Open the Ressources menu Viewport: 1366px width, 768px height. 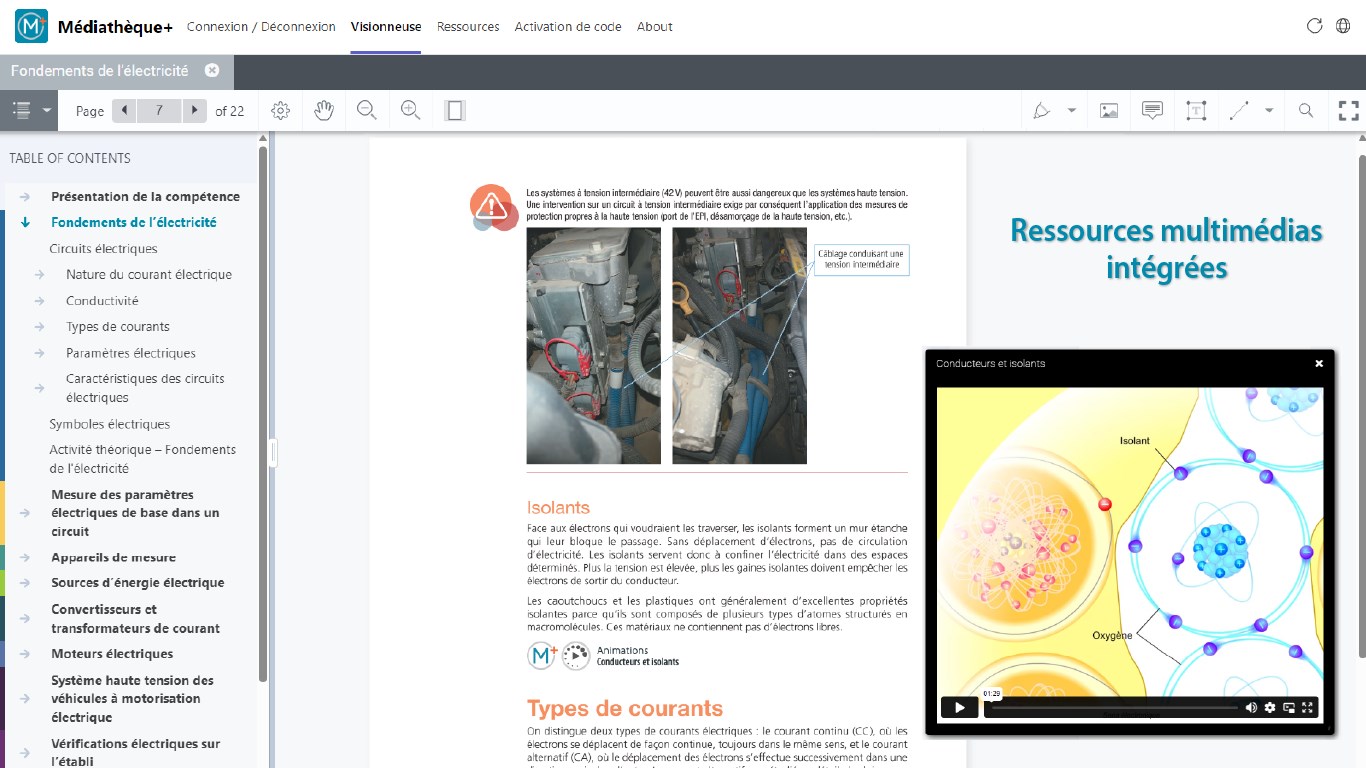click(x=468, y=27)
